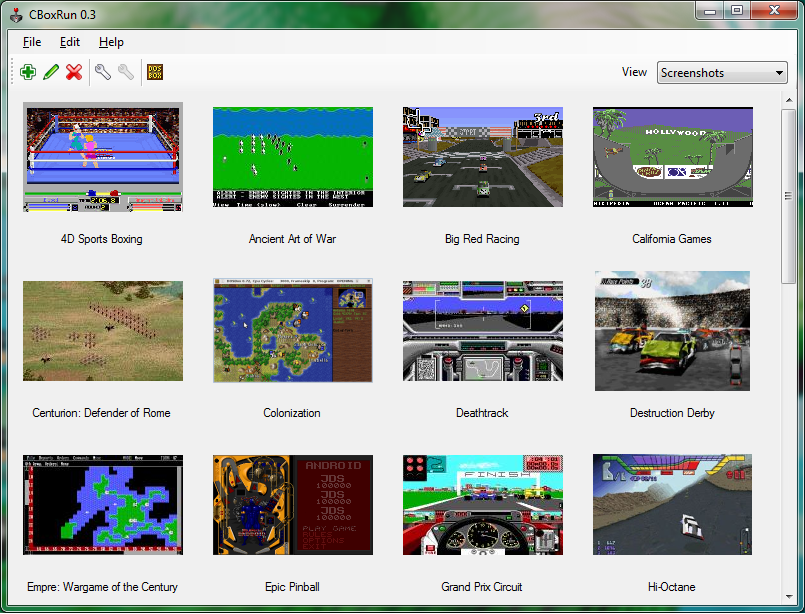Select the Destruction Derby thumbnail
The image size is (805, 614).
click(x=672, y=331)
